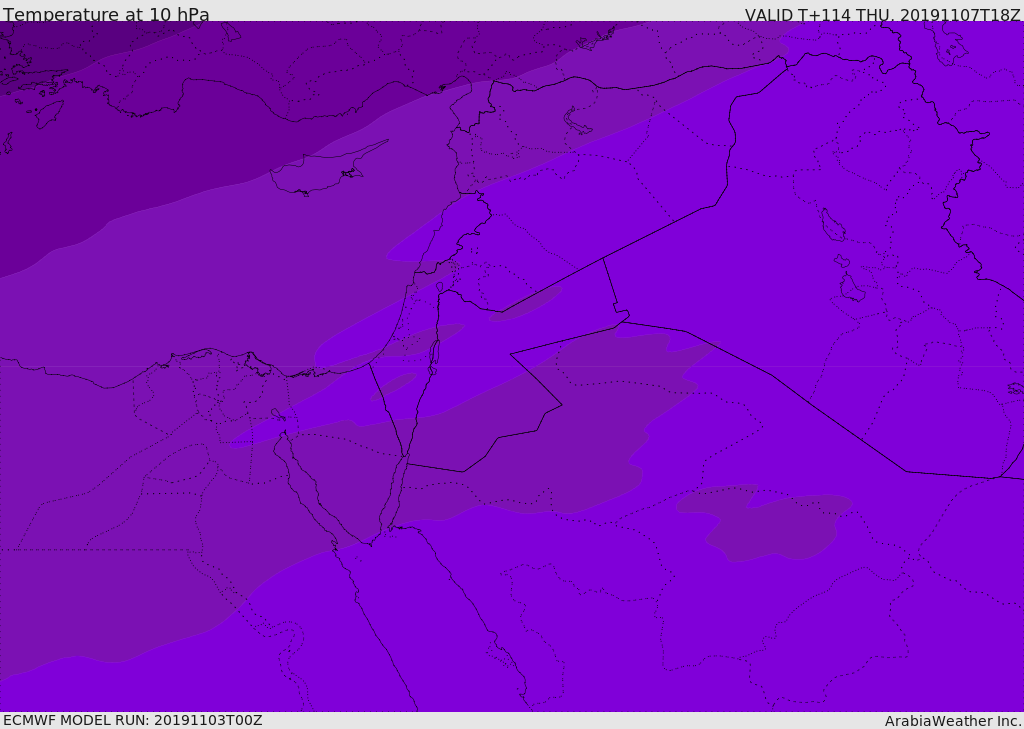The width and height of the screenshot is (1024, 729).
Task: Click the 'VALID T+114 THU. 20191107T18Z' label
Action: 882,15
